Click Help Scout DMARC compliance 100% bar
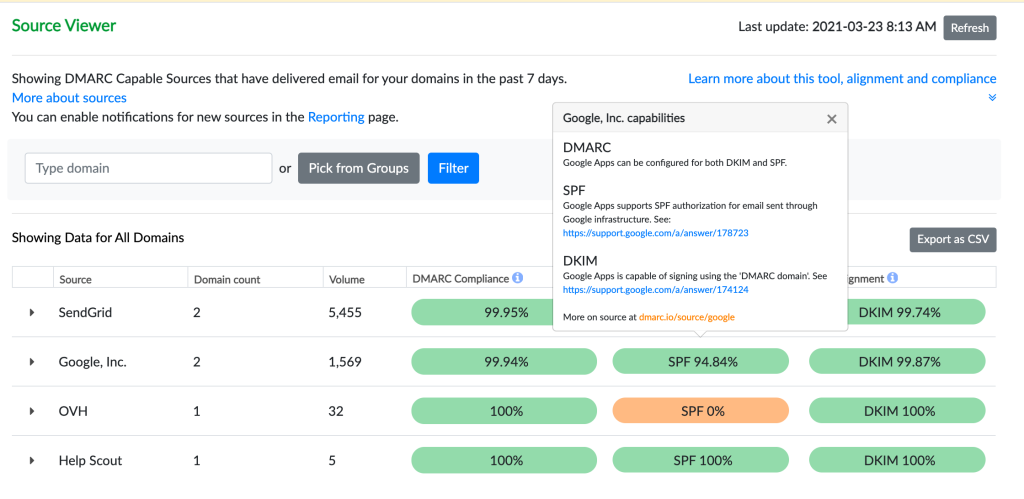 click(504, 460)
